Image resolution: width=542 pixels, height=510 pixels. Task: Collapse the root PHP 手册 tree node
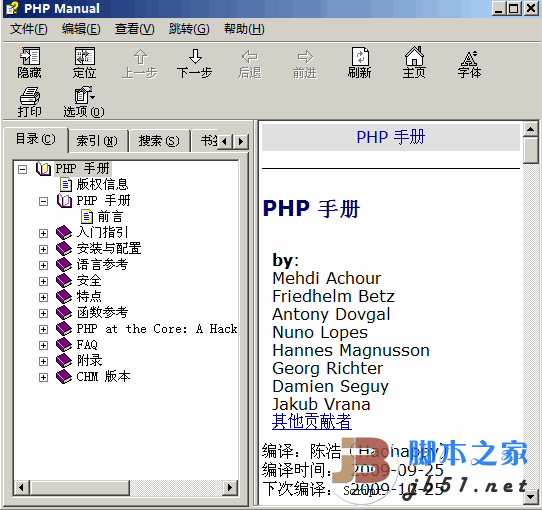[x=23, y=169]
